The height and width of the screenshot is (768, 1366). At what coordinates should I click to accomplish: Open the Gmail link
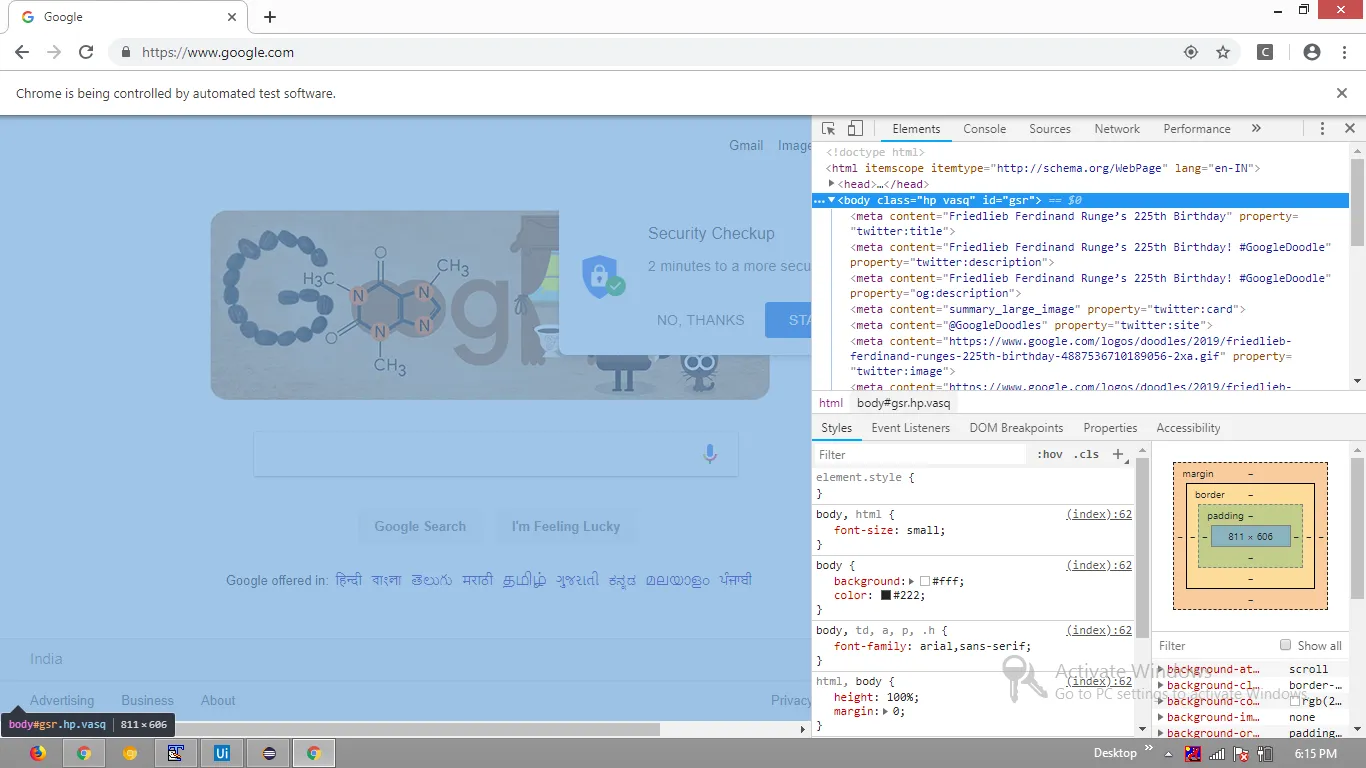tap(746, 145)
